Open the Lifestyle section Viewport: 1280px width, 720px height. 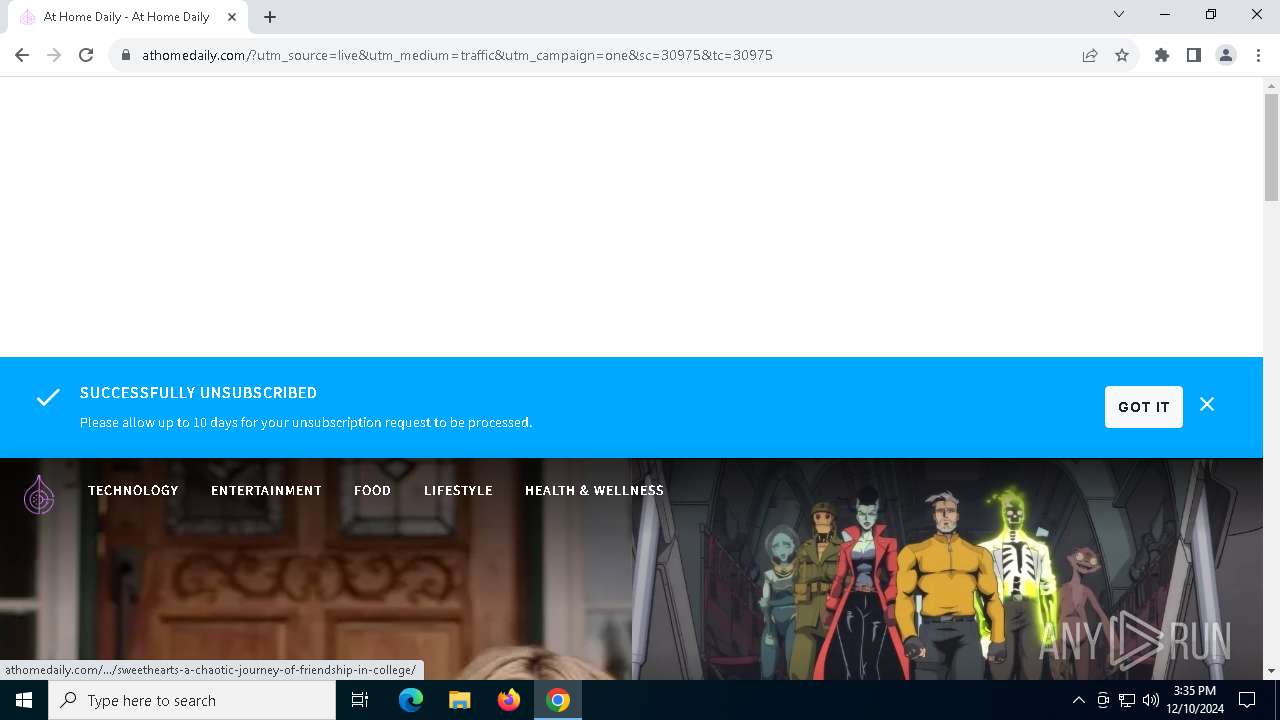coord(458,490)
